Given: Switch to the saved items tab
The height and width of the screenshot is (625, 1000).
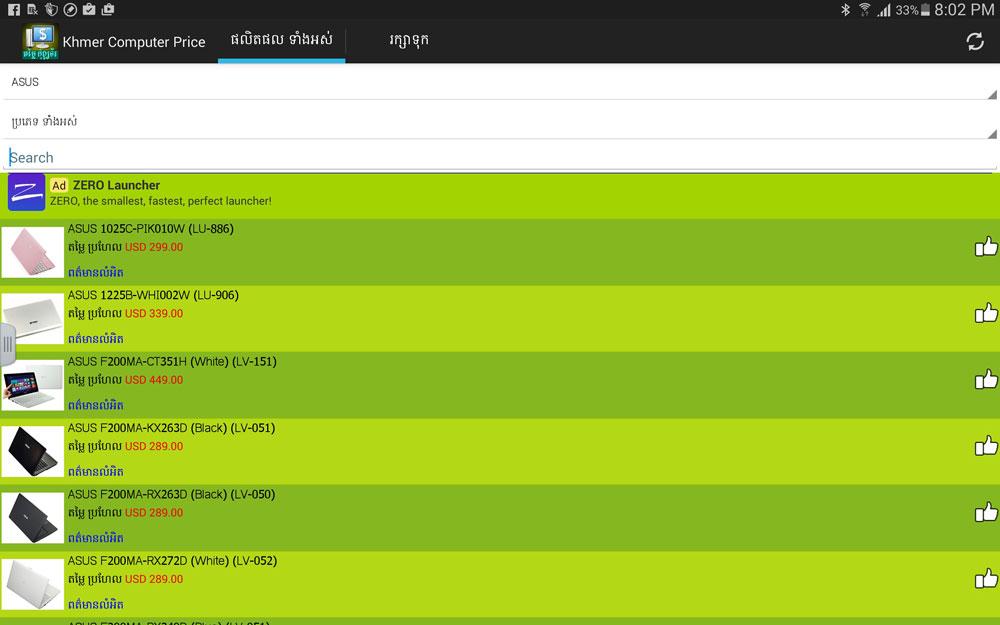Looking at the screenshot, I should (409, 40).
